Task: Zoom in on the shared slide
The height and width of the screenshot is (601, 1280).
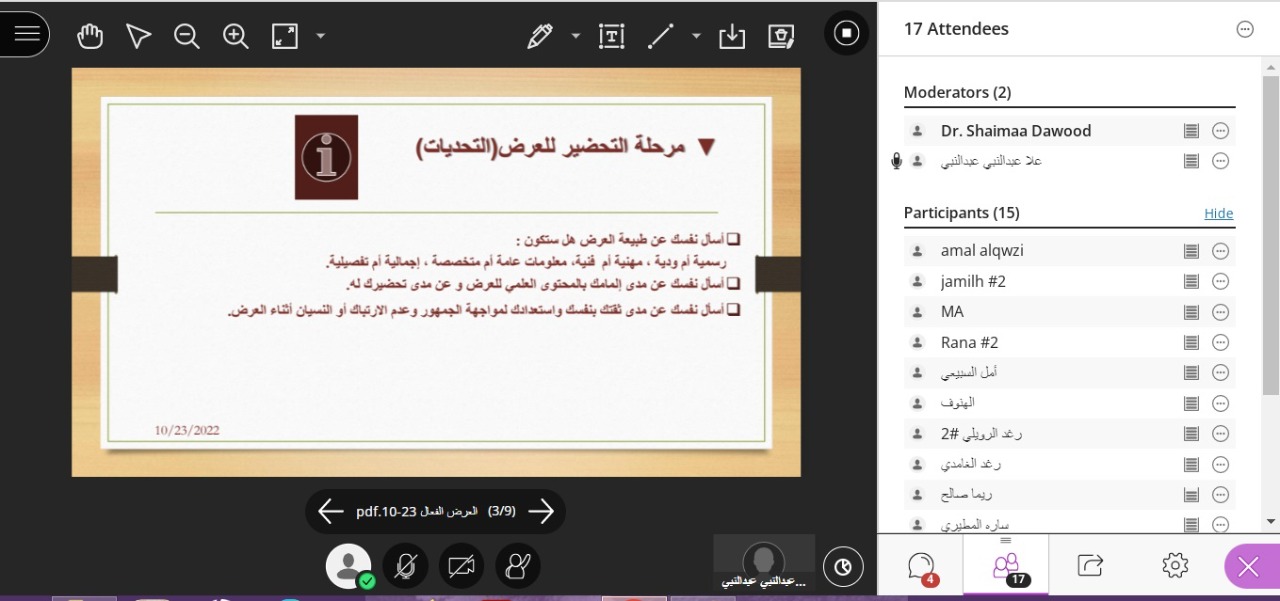Action: 236,36
